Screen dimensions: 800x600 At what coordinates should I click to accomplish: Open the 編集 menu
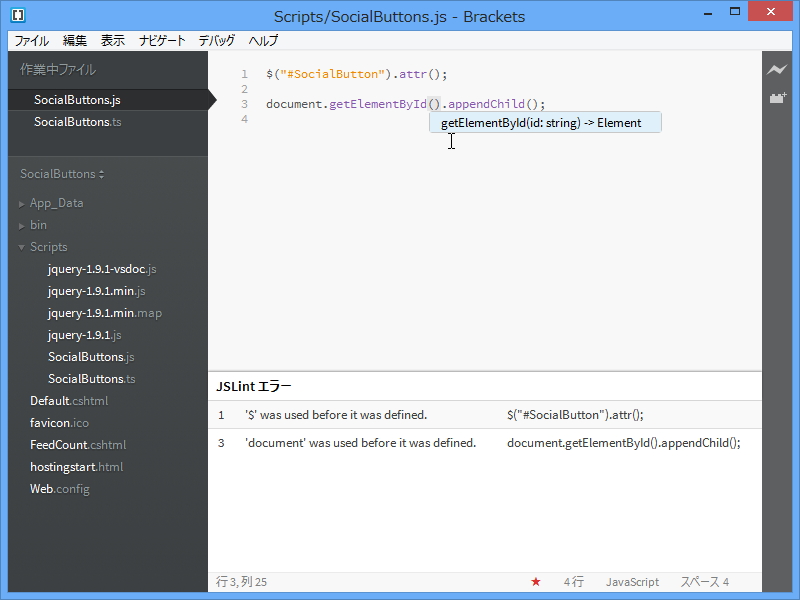coord(75,40)
